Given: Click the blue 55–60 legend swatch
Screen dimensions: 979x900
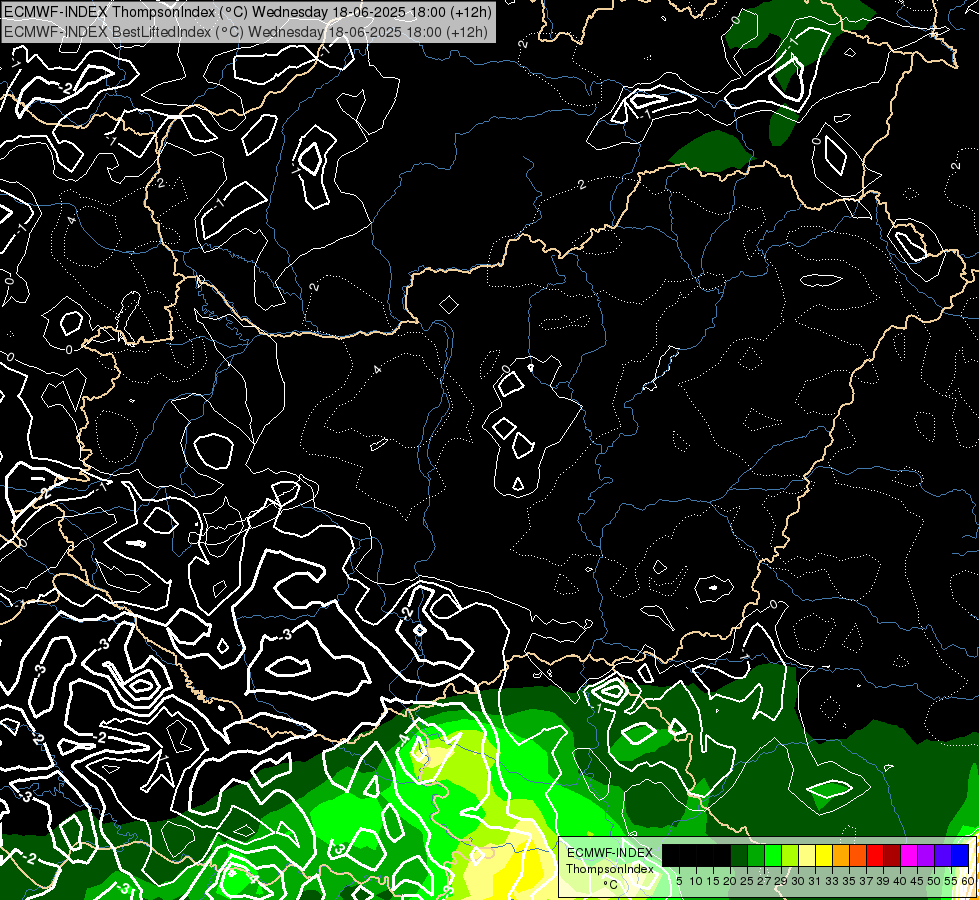Looking at the screenshot, I should 960,855.
